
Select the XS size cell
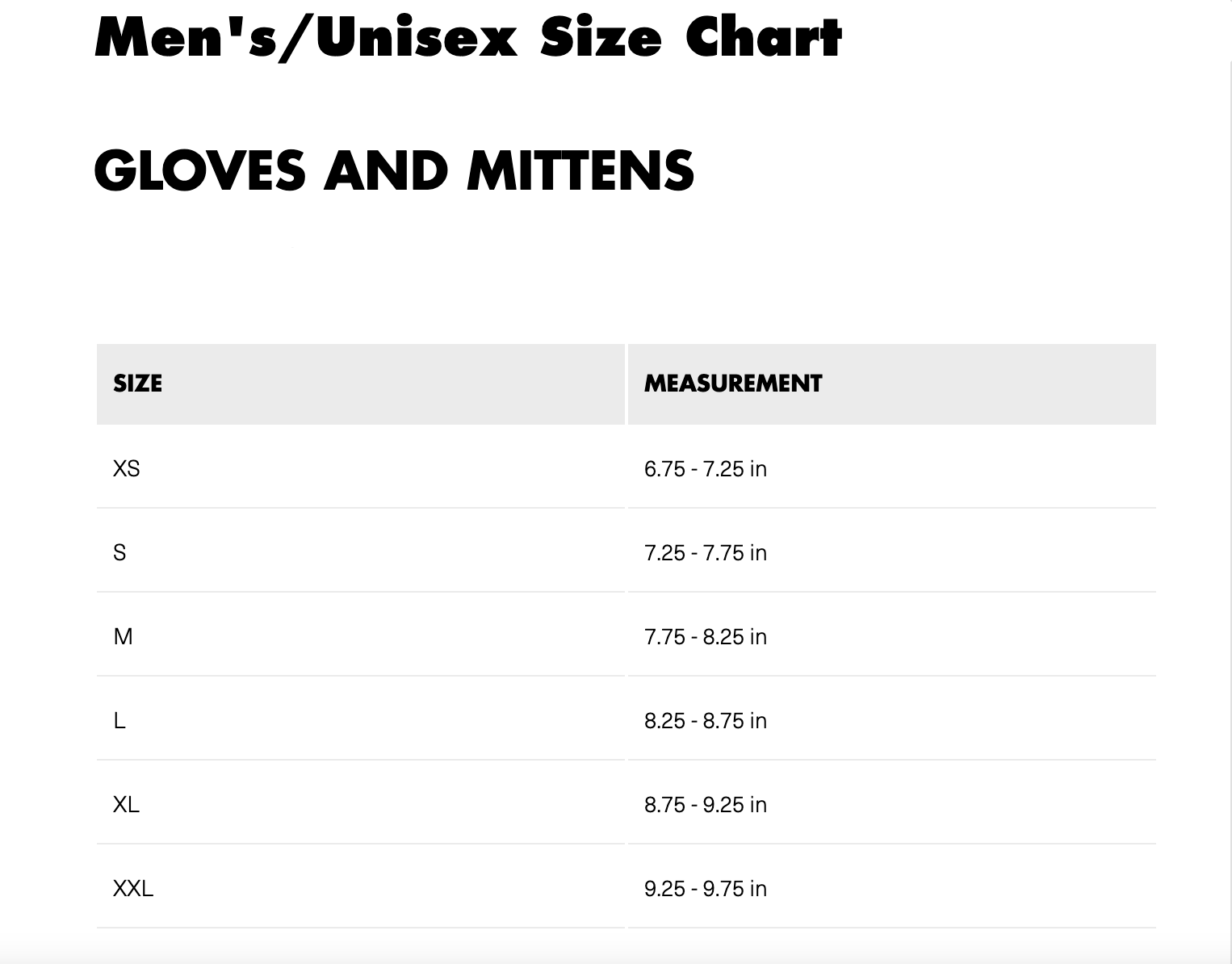click(x=127, y=469)
